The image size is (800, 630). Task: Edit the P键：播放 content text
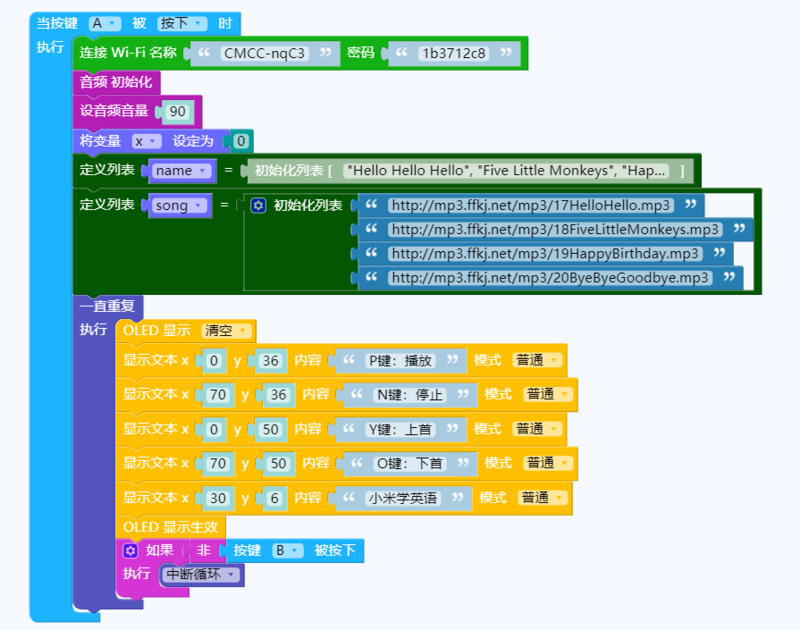402,360
